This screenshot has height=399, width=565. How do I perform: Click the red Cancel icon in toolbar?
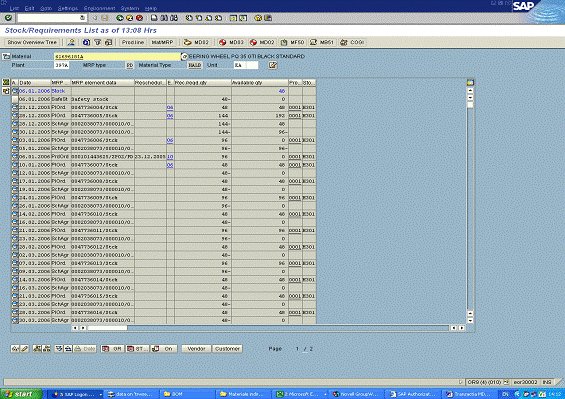139,18
